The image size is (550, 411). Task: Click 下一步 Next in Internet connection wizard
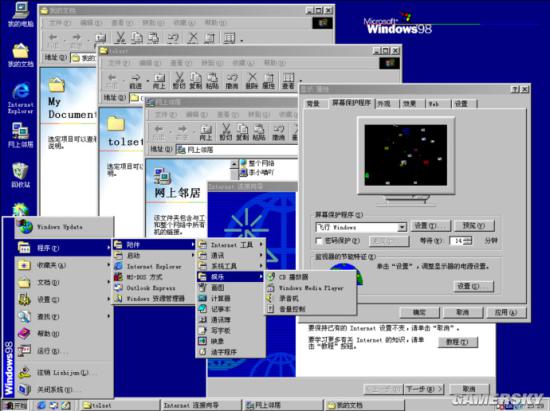tap(424, 389)
